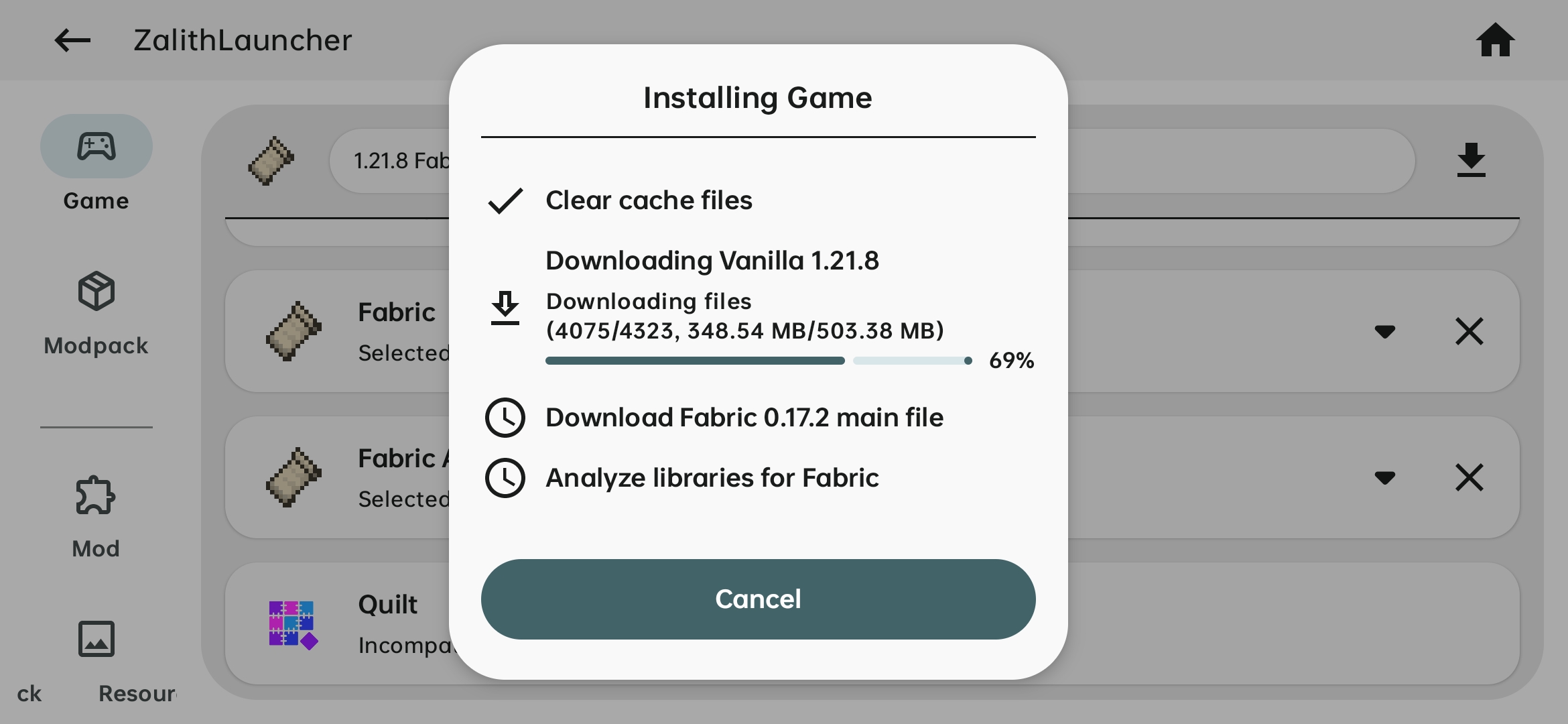This screenshot has width=1568, height=724.
Task: Click the Quilt loader icon
Action: [x=293, y=623]
